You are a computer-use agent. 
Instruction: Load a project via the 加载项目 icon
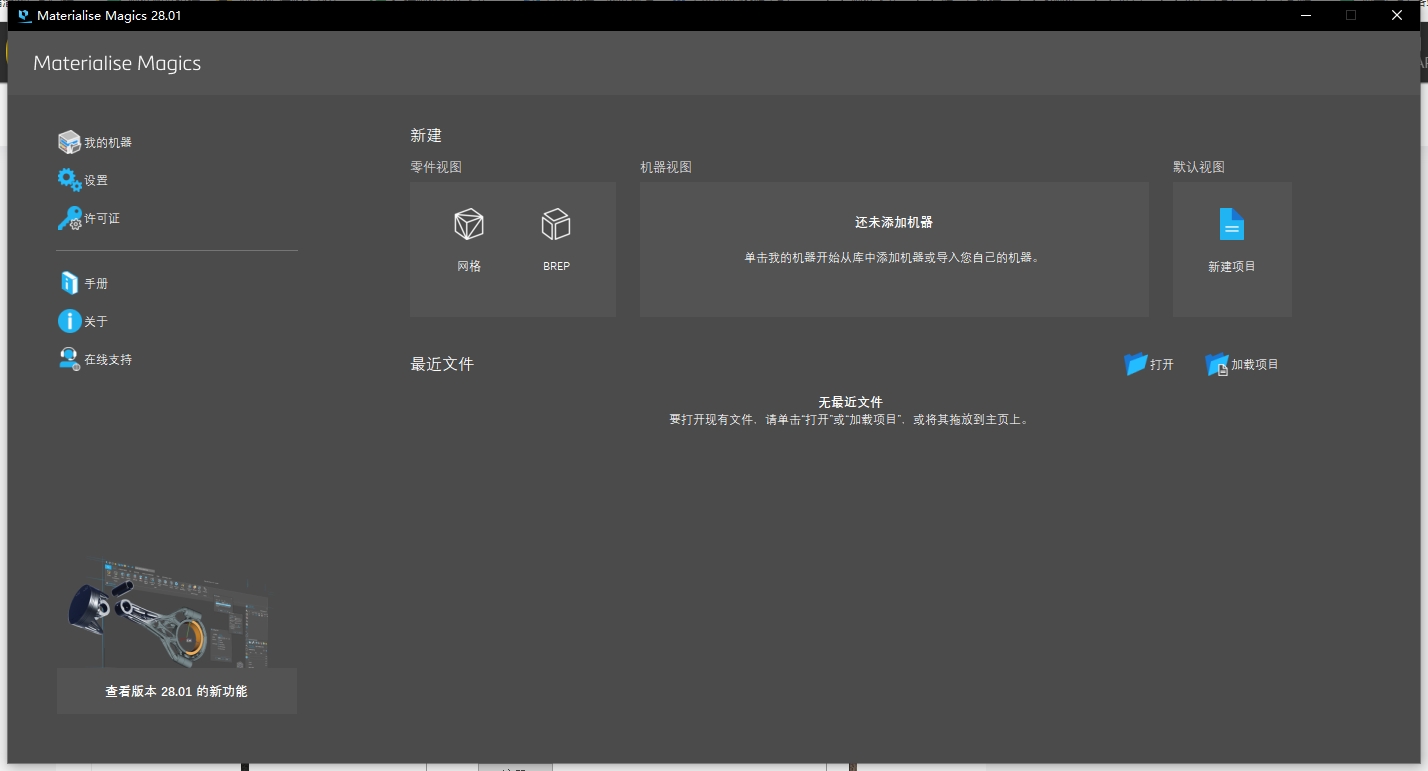pyautogui.click(x=1217, y=364)
